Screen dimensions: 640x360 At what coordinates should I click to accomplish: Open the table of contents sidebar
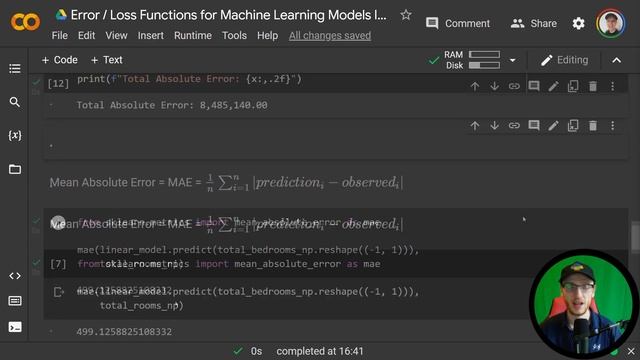pos(15,69)
